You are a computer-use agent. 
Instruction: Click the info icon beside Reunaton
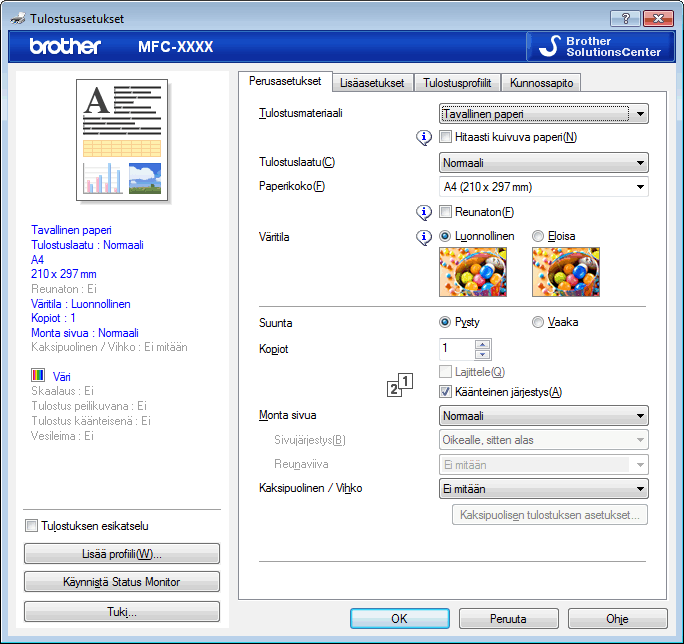(424, 212)
